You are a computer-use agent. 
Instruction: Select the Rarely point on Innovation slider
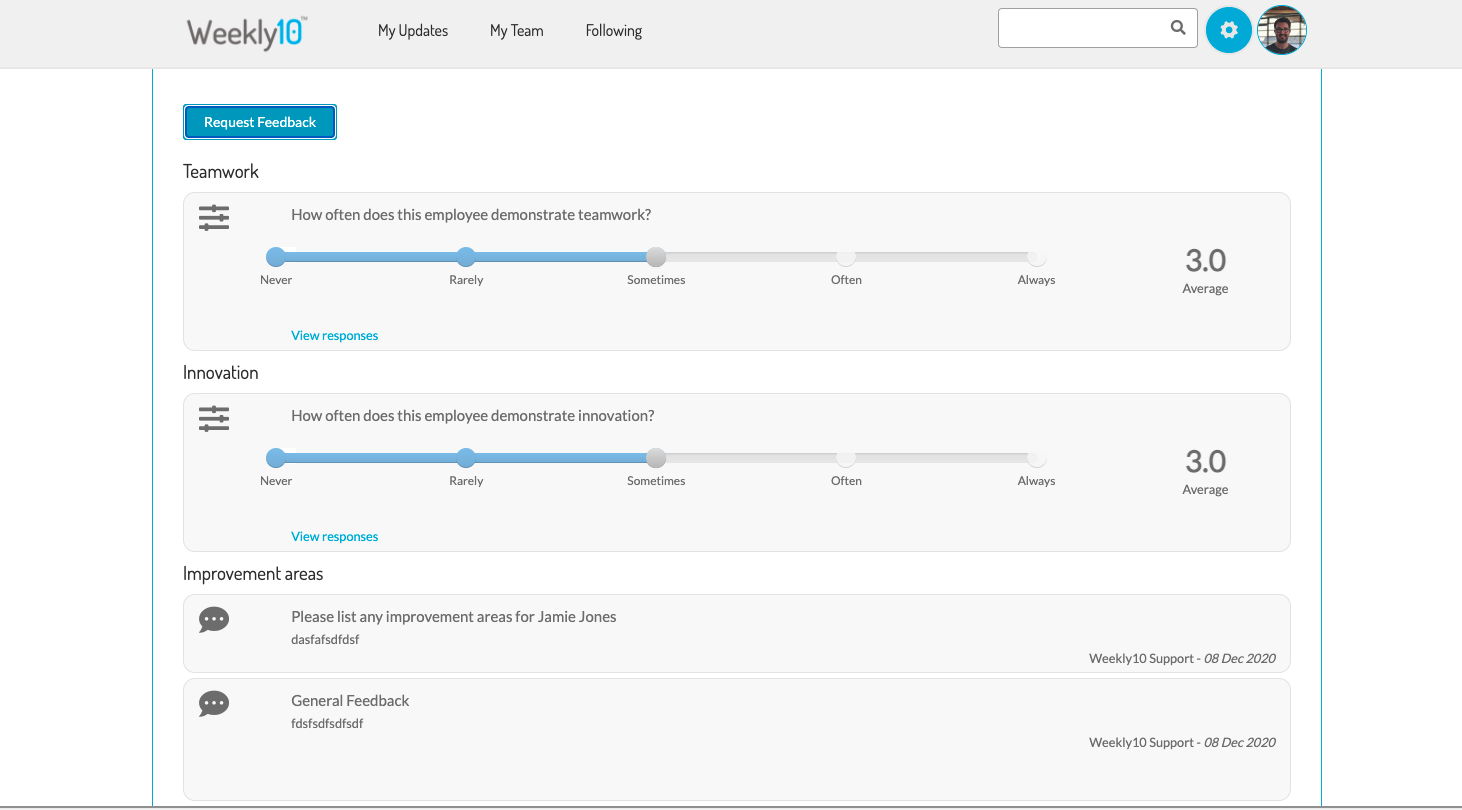click(x=466, y=458)
